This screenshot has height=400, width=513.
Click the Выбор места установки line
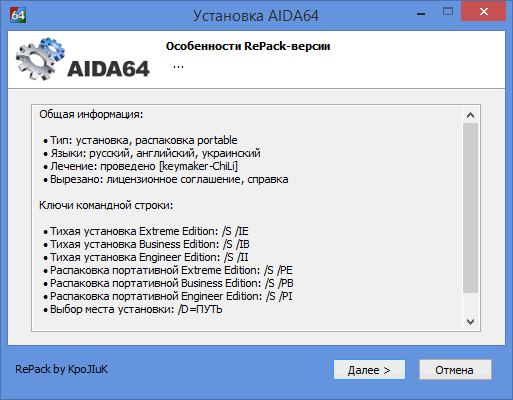point(133,309)
